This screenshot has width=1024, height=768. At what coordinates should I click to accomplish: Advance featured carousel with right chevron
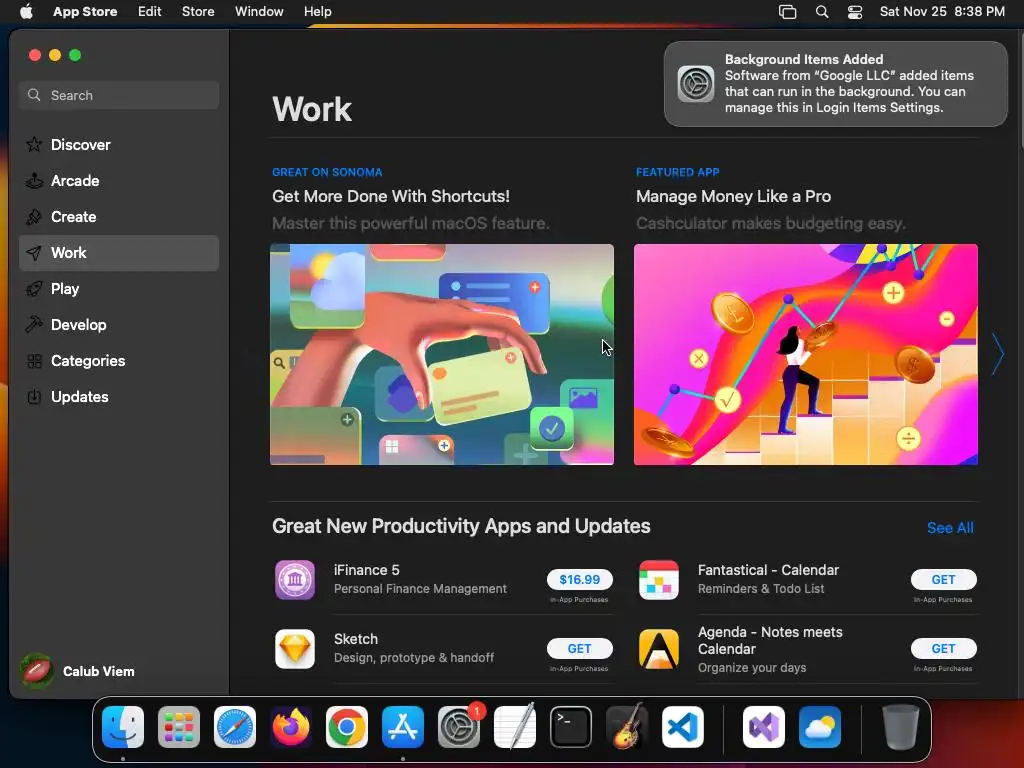point(998,354)
